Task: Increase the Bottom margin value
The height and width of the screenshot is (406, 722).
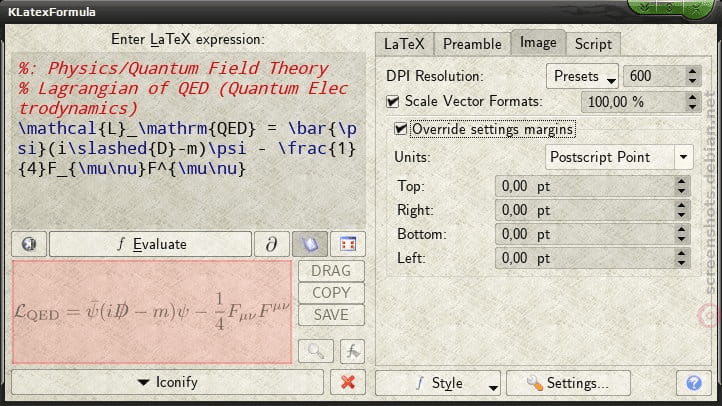Action: [x=681, y=229]
